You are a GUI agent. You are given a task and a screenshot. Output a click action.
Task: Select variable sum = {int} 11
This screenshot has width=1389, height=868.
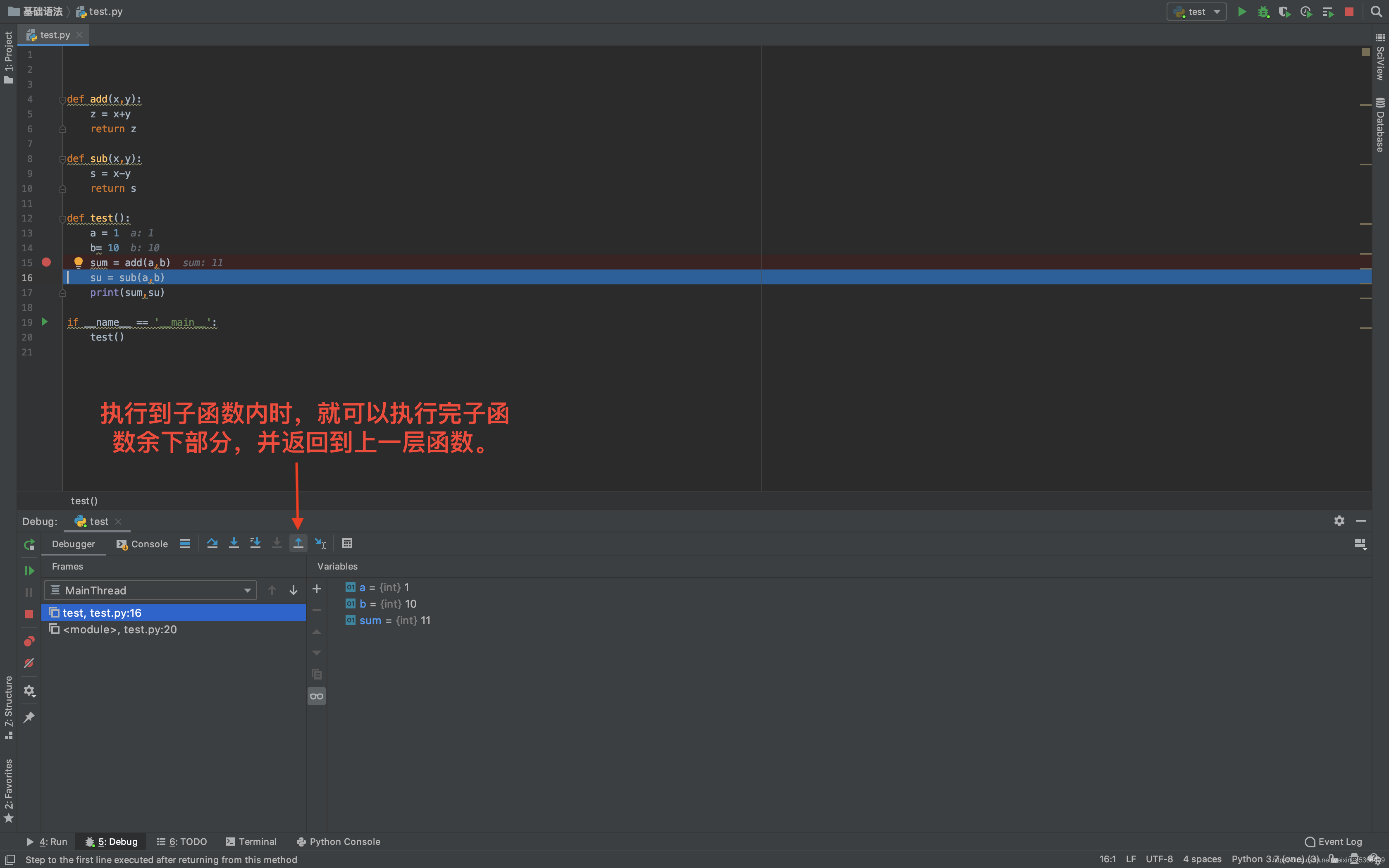(388, 620)
